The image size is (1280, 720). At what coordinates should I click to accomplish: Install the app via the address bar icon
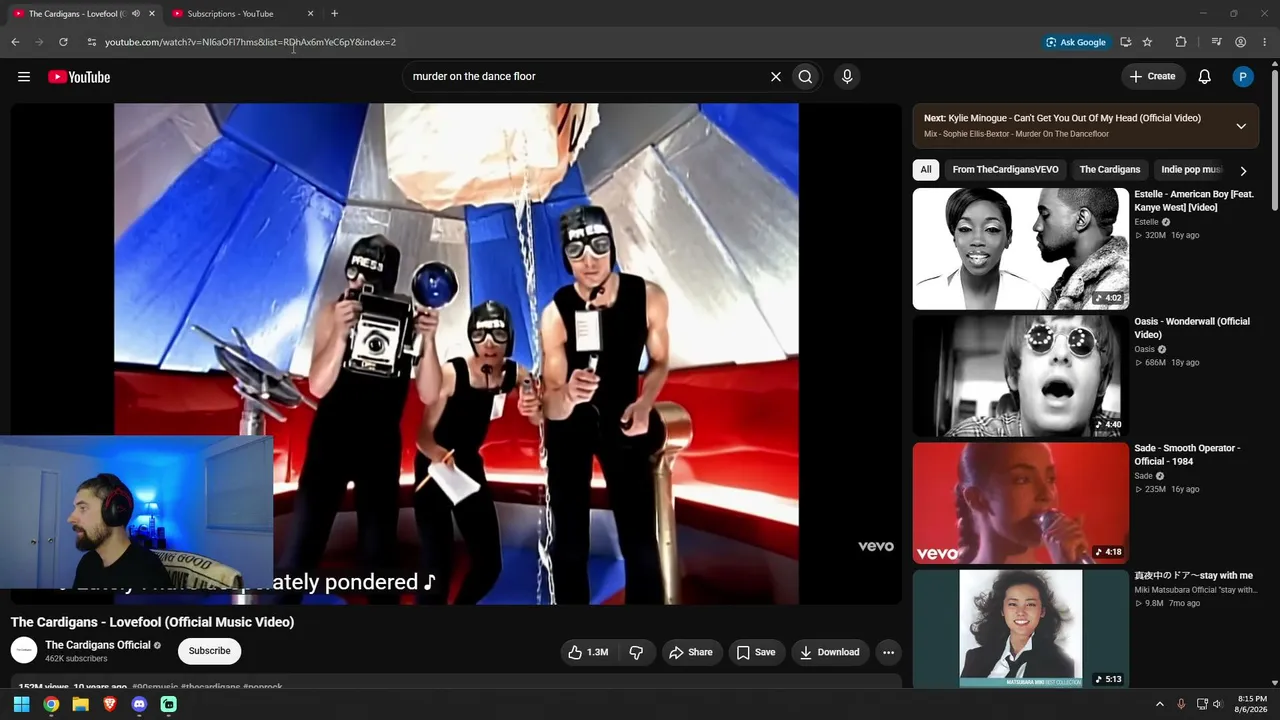pos(1126,42)
